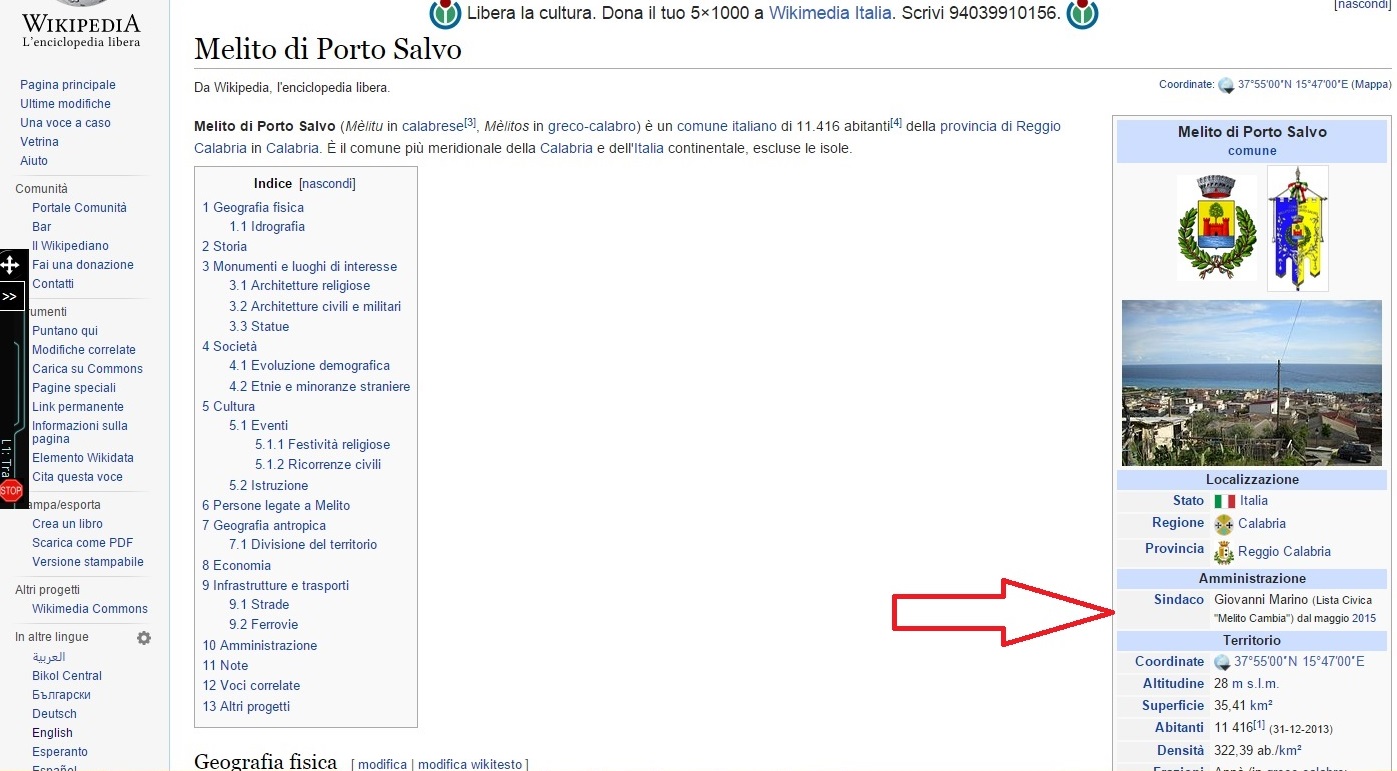Image resolution: width=1397 pixels, height=771 pixels.
Task: Click the Reggio Calabria province emblem icon
Action: point(1223,552)
